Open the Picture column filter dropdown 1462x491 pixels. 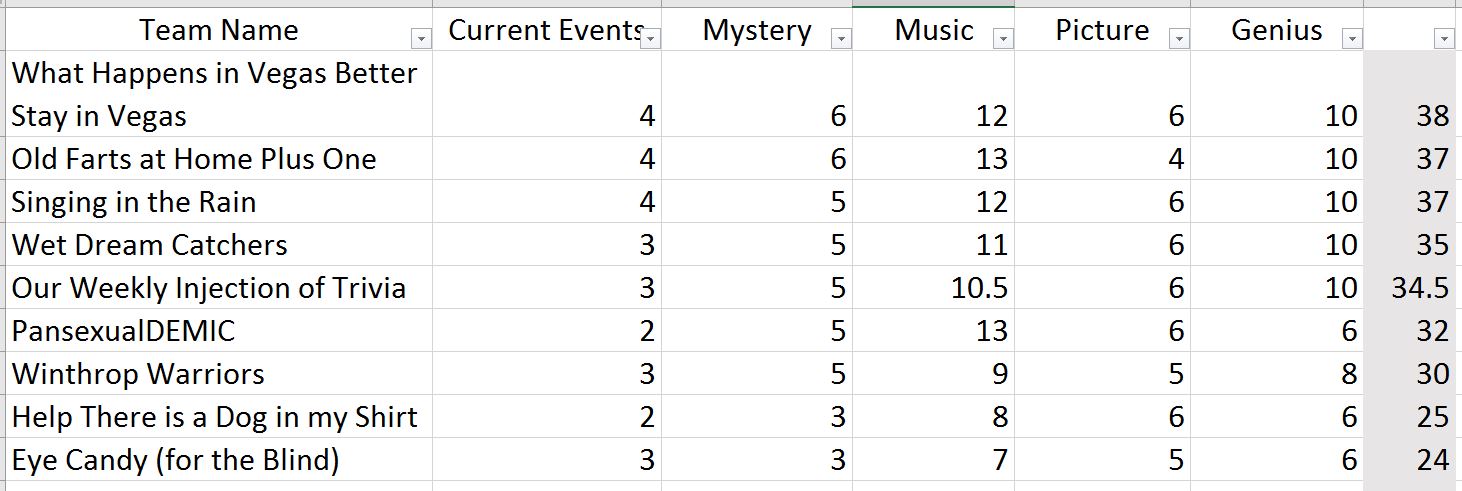(1180, 39)
